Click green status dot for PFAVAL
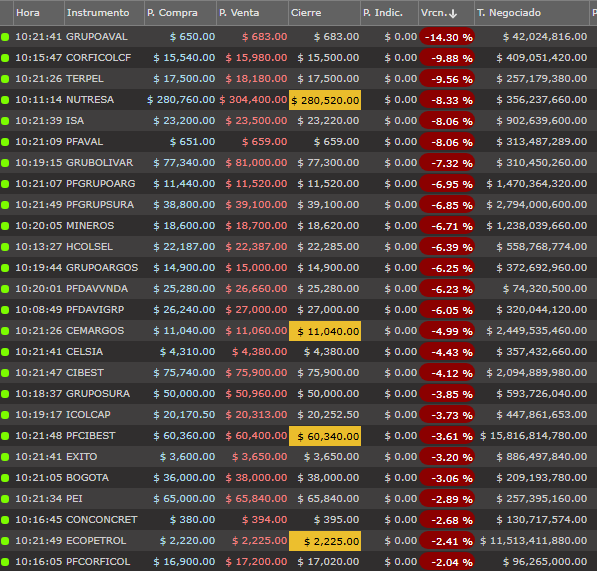This screenshot has width=597, height=571. pos(5,142)
